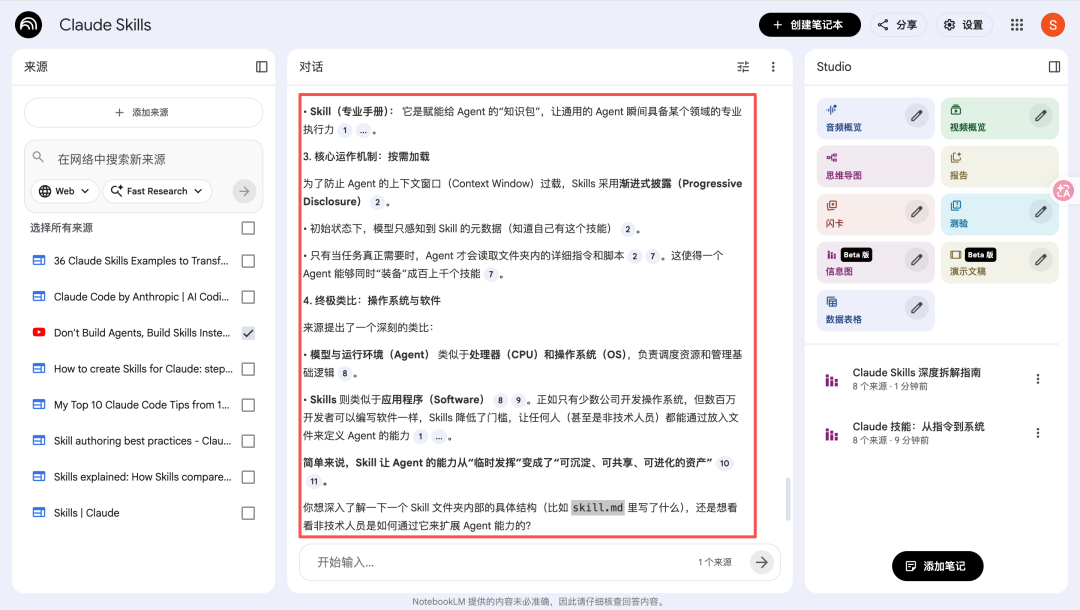The width and height of the screenshot is (1080, 610).
Task: Click citation marker 11
Action: coord(314,481)
